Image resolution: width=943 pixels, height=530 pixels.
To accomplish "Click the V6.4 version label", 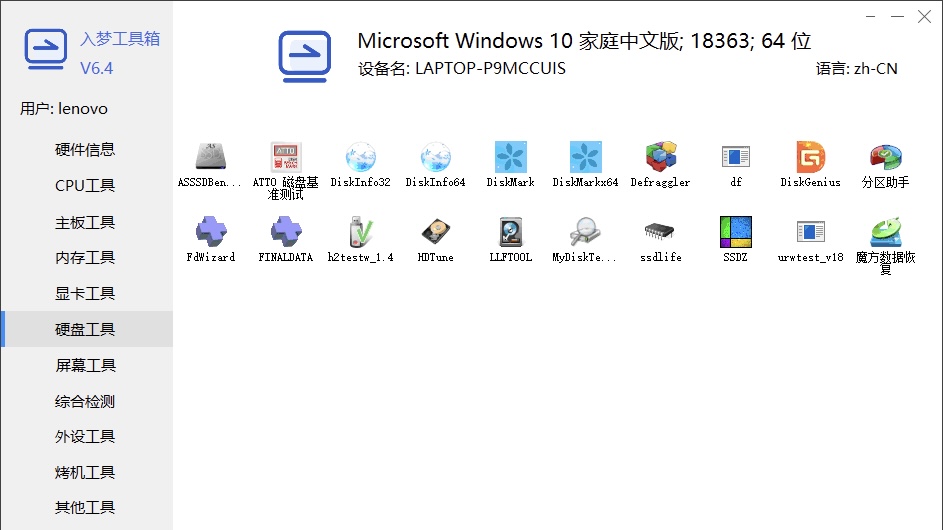I will 96,68.
